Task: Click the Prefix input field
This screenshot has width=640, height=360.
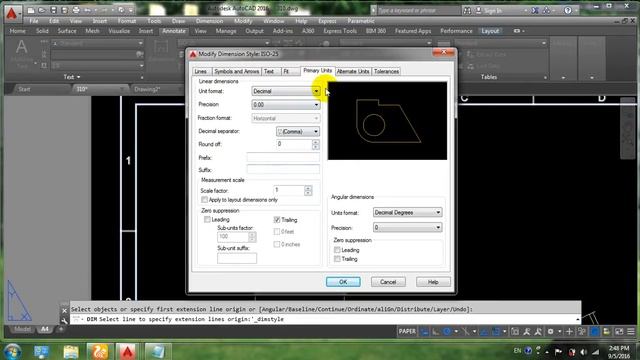Action: pos(283,157)
